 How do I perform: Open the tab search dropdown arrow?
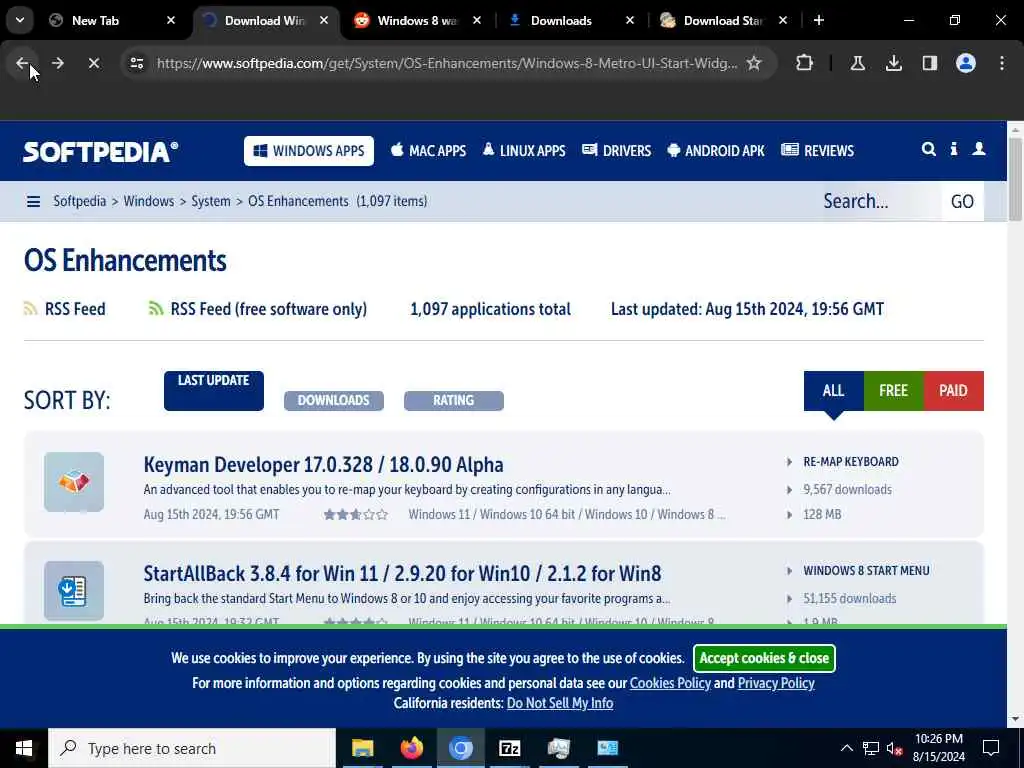20,20
